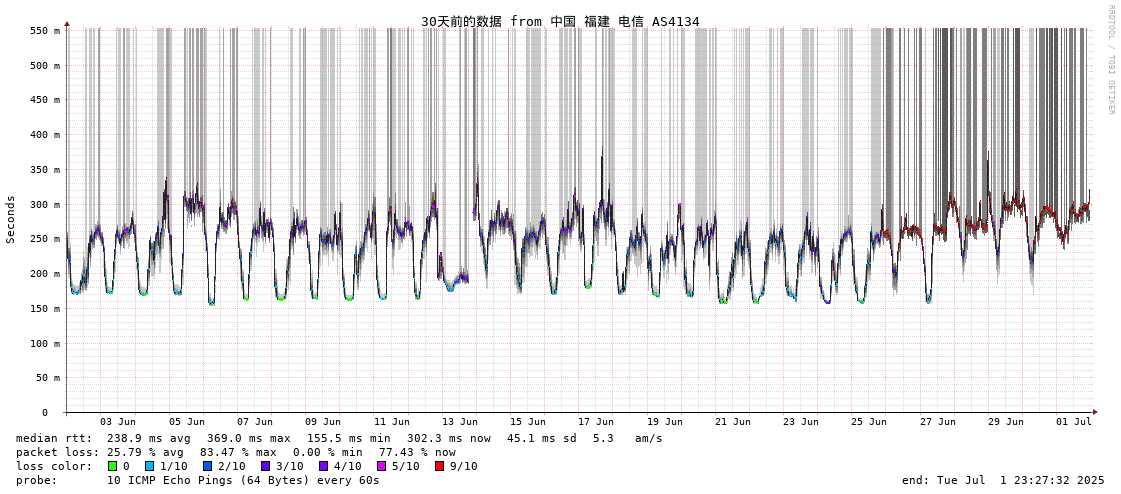Click the '11 Jun' date label
This screenshot has height=494, width=1121.
[x=392, y=423]
